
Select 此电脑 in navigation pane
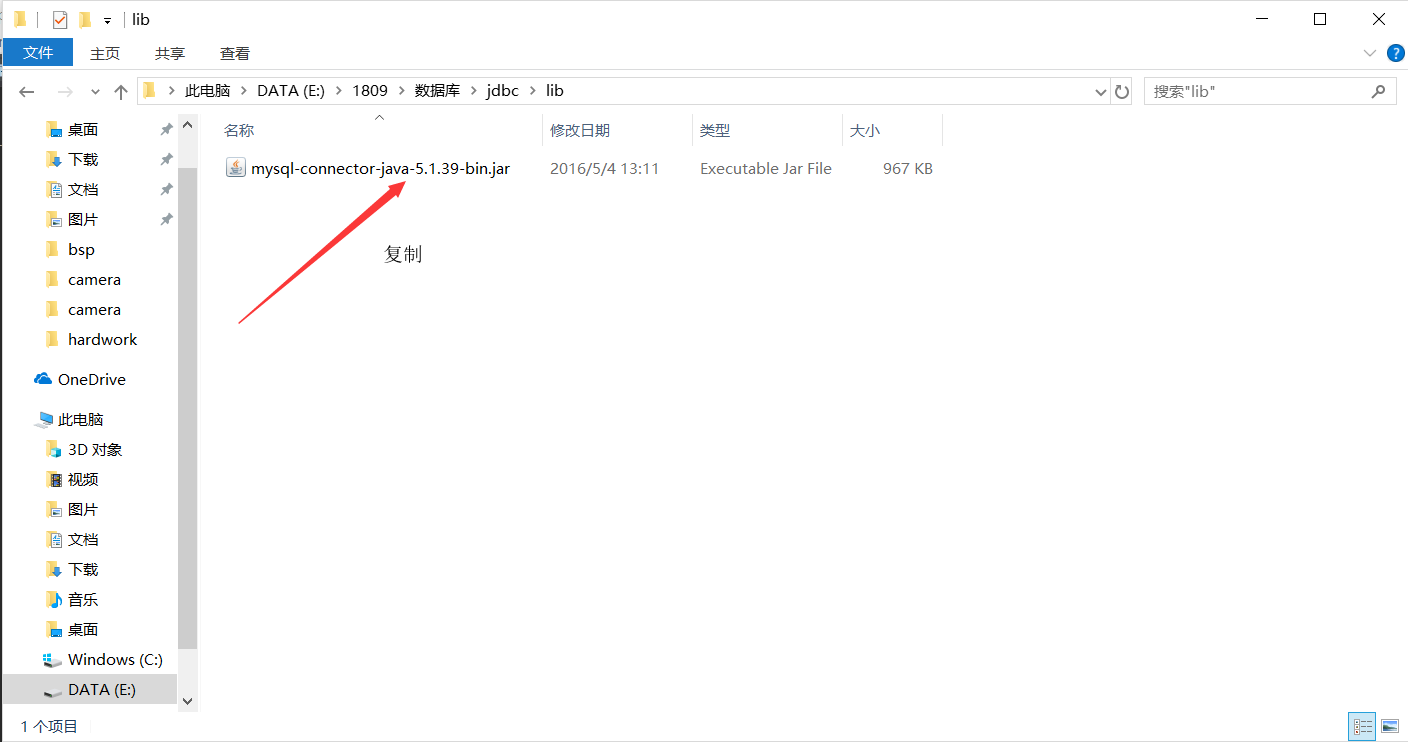(80, 420)
